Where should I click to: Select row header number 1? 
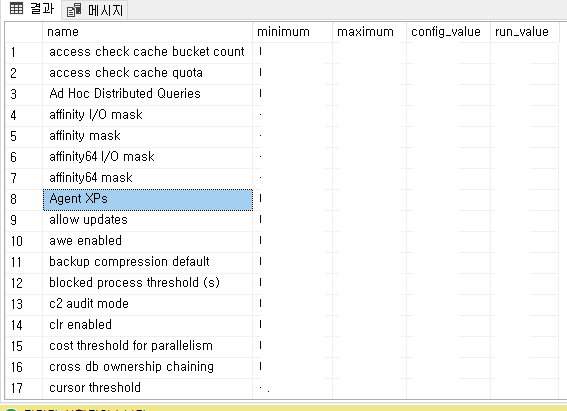coord(24,52)
